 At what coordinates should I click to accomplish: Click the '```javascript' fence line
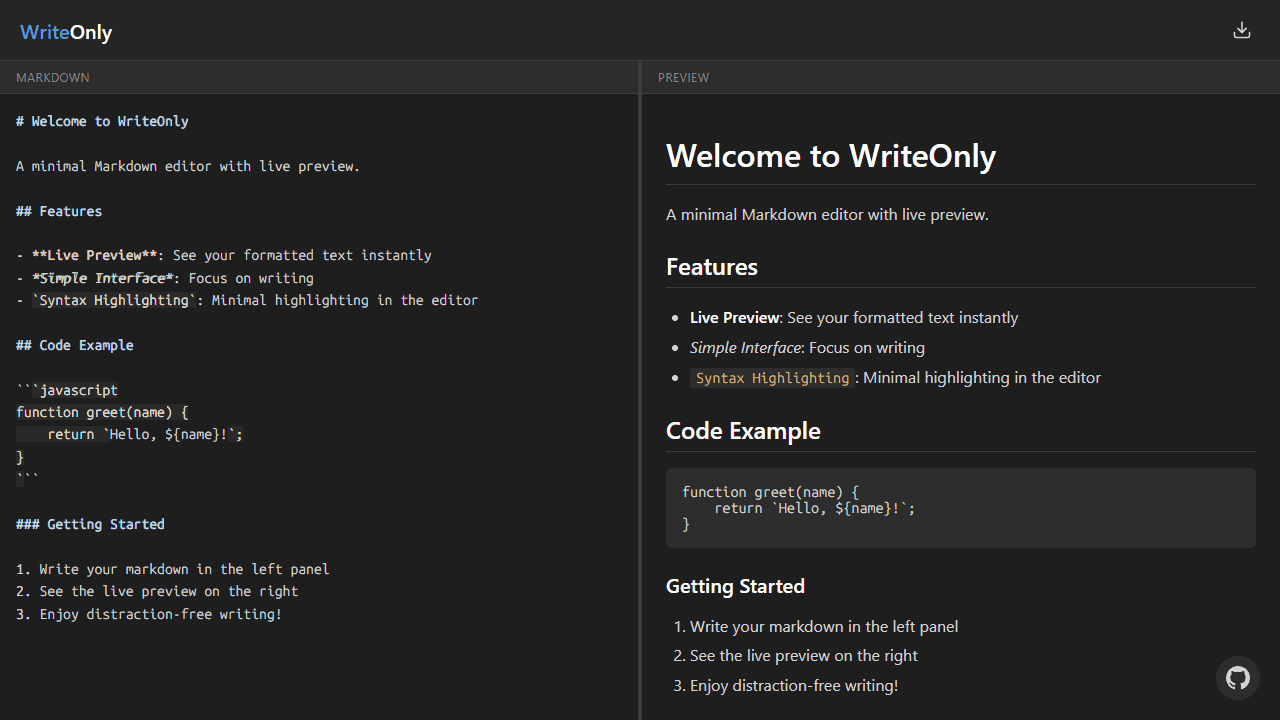[67, 390]
